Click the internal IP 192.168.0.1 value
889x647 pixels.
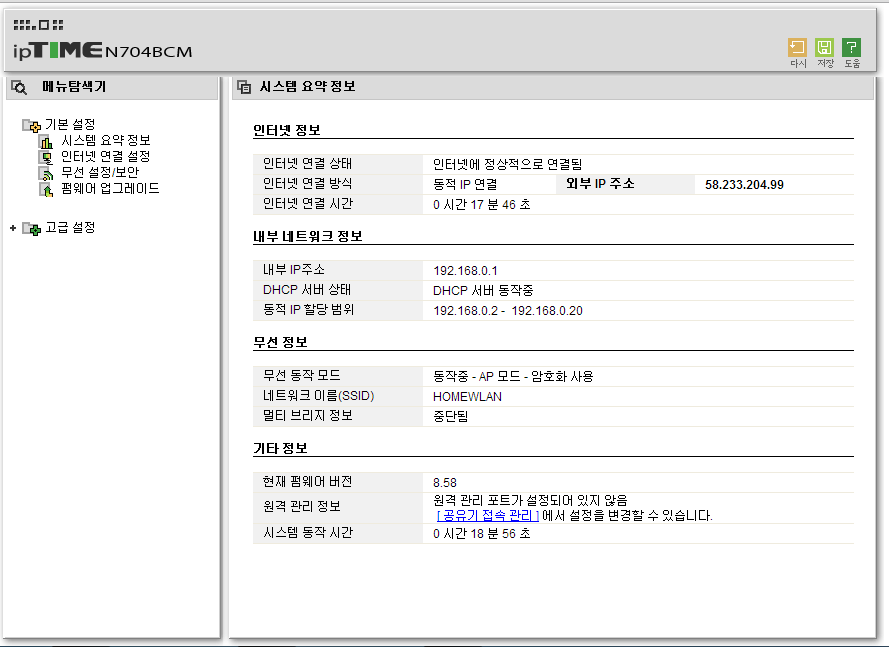point(465,270)
